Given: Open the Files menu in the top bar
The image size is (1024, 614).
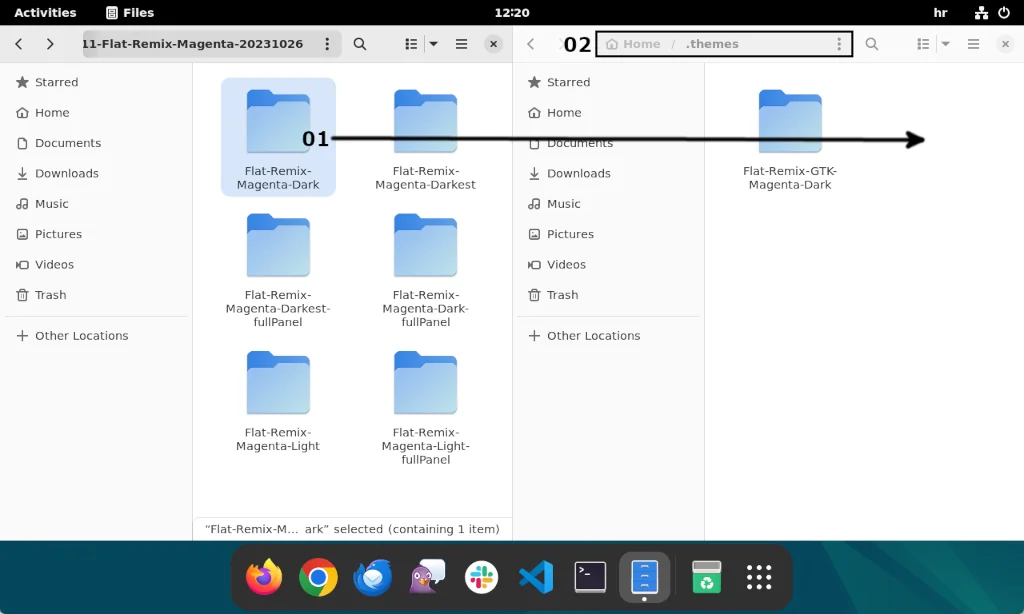Looking at the screenshot, I should tap(130, 12).
